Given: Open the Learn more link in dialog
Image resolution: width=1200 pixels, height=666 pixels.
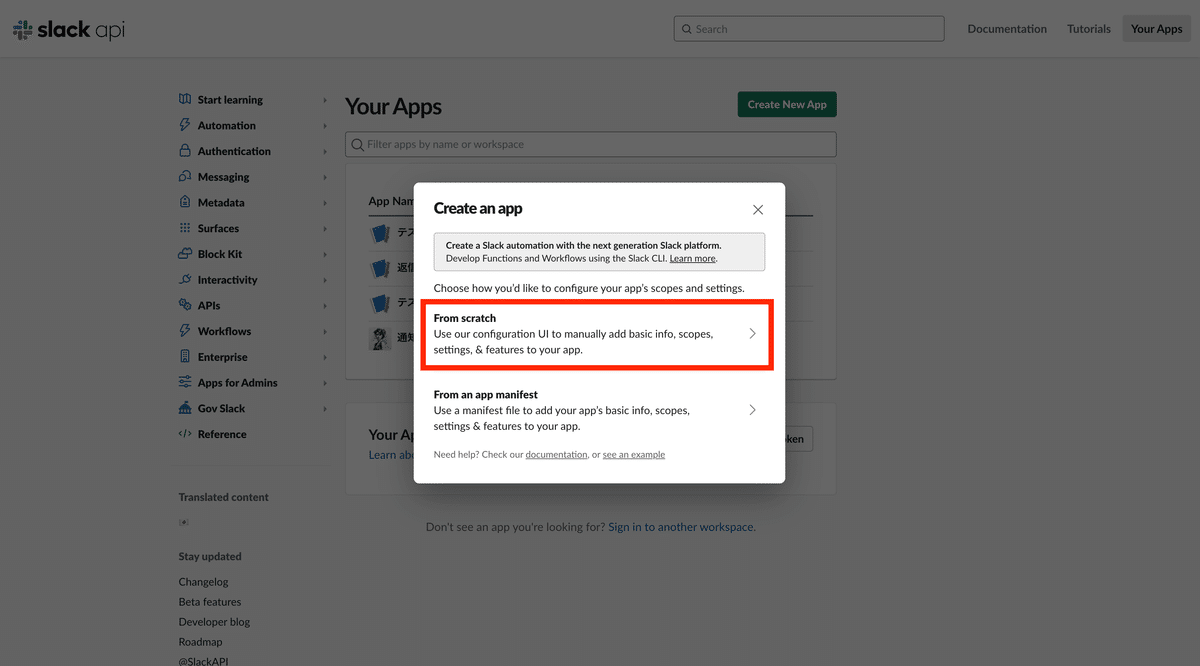Looking at the screenshot, I should point(692,258).
